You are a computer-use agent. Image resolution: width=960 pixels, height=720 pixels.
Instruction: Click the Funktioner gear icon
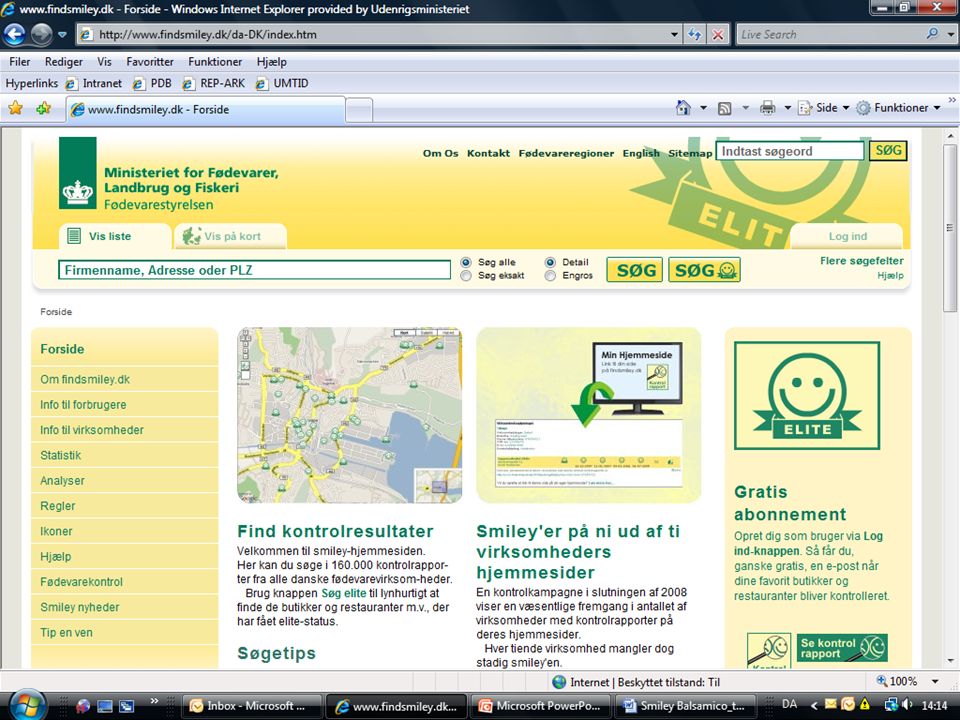tap(863, 108)
